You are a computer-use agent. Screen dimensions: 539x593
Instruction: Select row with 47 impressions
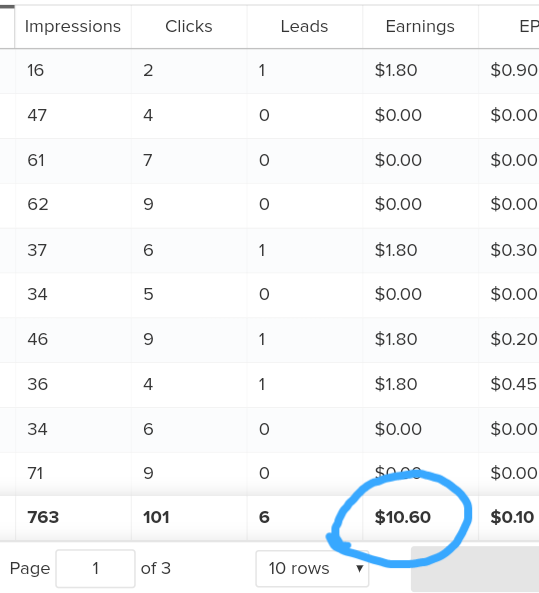click(x=269, y=115)
